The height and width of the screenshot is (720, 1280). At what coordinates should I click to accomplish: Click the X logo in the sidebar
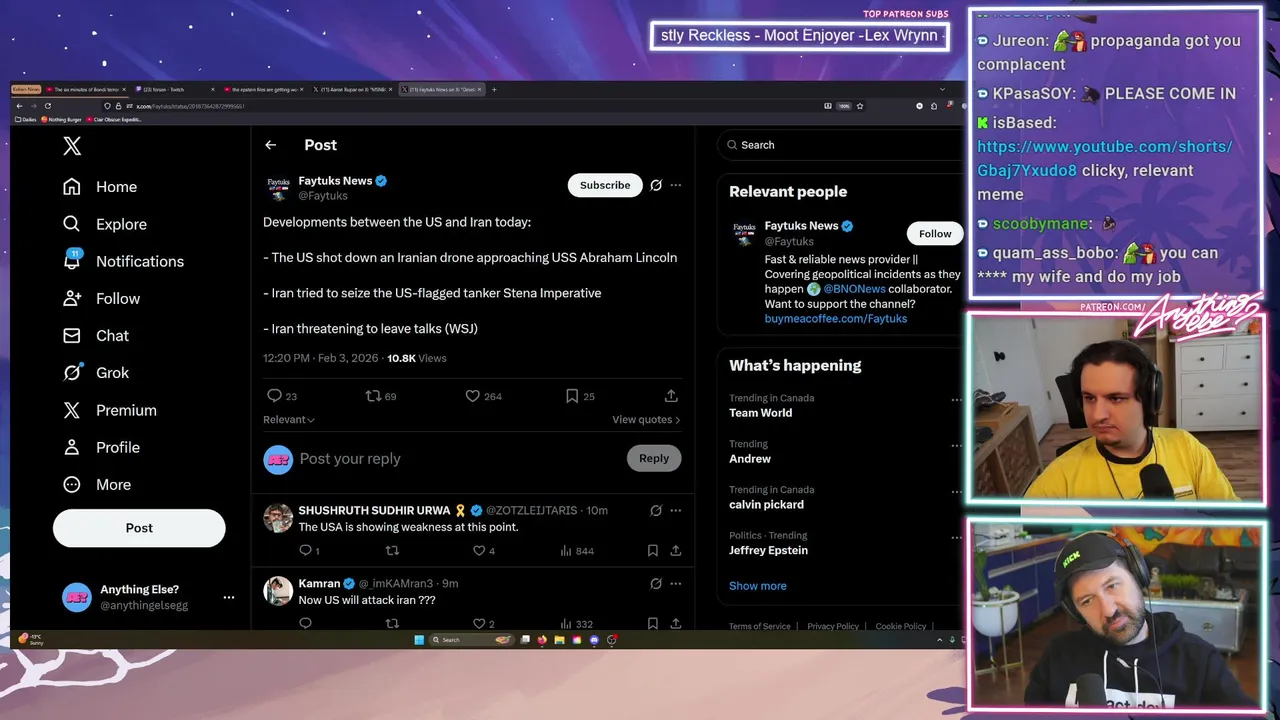(72, 146)
